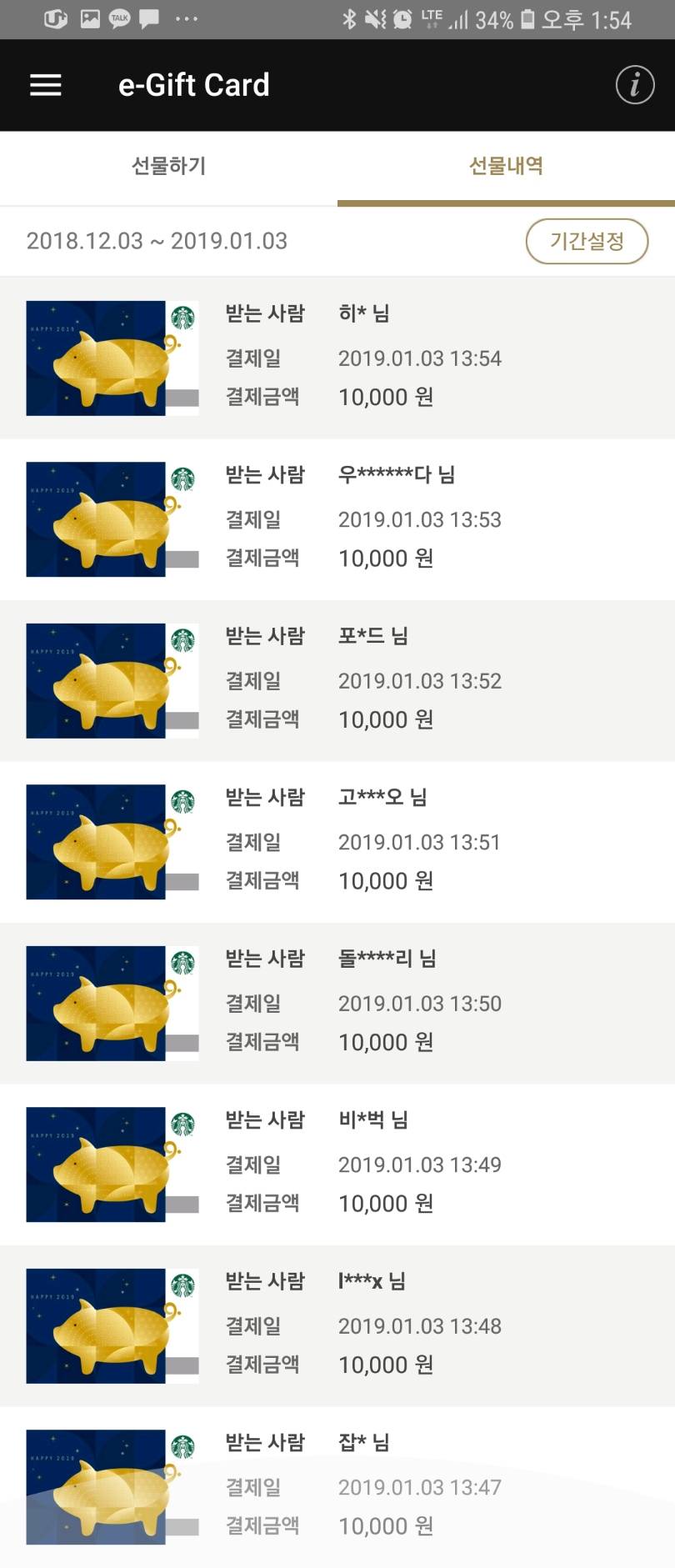Viewport: 675px width, 1568px height.
Task: Select the 선물내역 tab
Action: click(506, 167)
